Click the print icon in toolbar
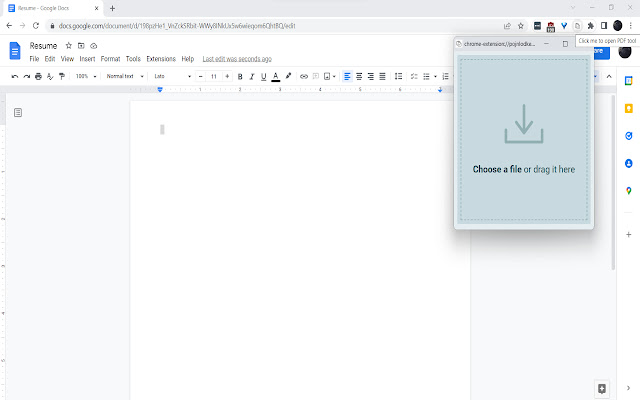 (38, 76)
